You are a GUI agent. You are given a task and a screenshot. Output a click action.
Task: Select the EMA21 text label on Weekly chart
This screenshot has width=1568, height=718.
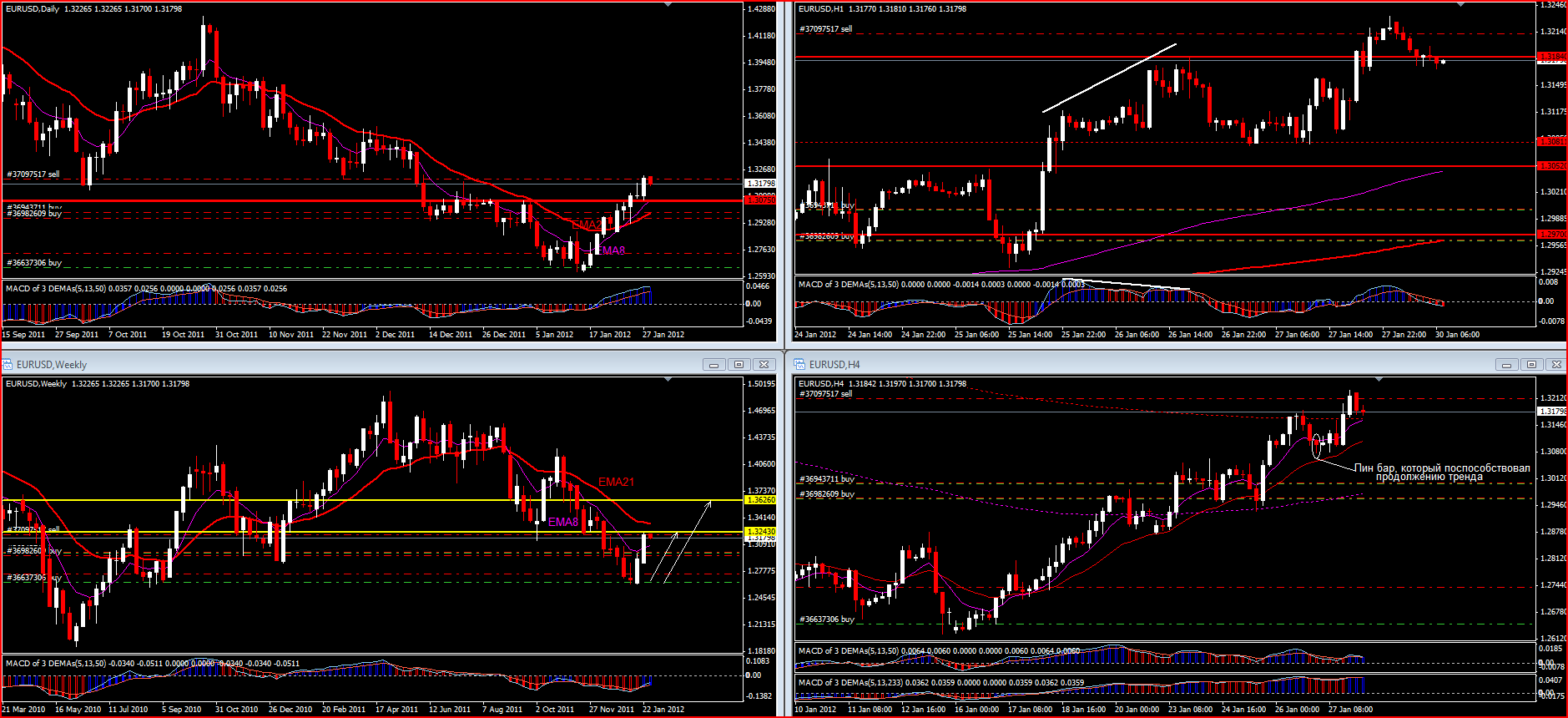tap(616, 482)
